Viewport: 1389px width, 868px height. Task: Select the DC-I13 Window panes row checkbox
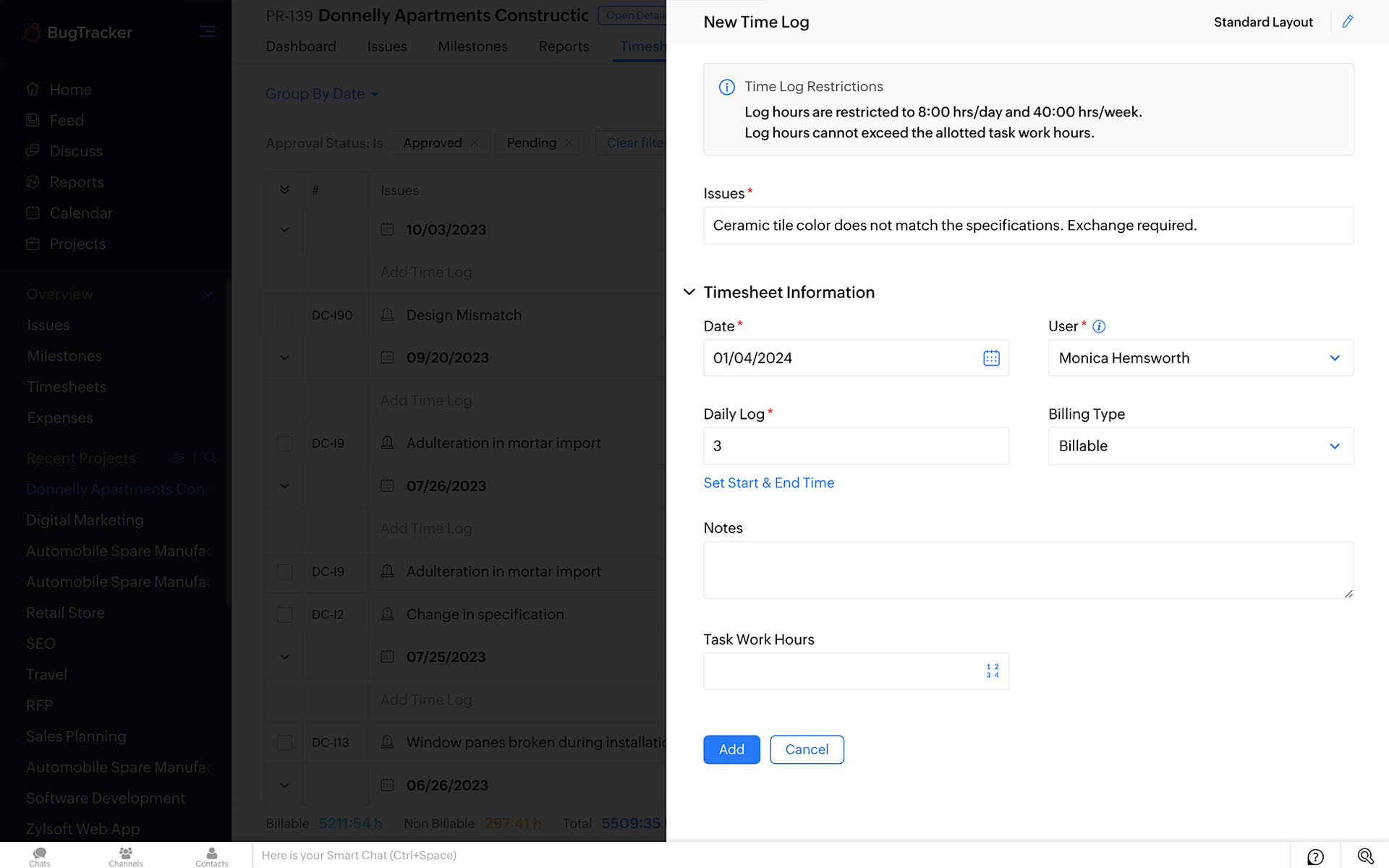pyautogui.click(x=284, y=743)
